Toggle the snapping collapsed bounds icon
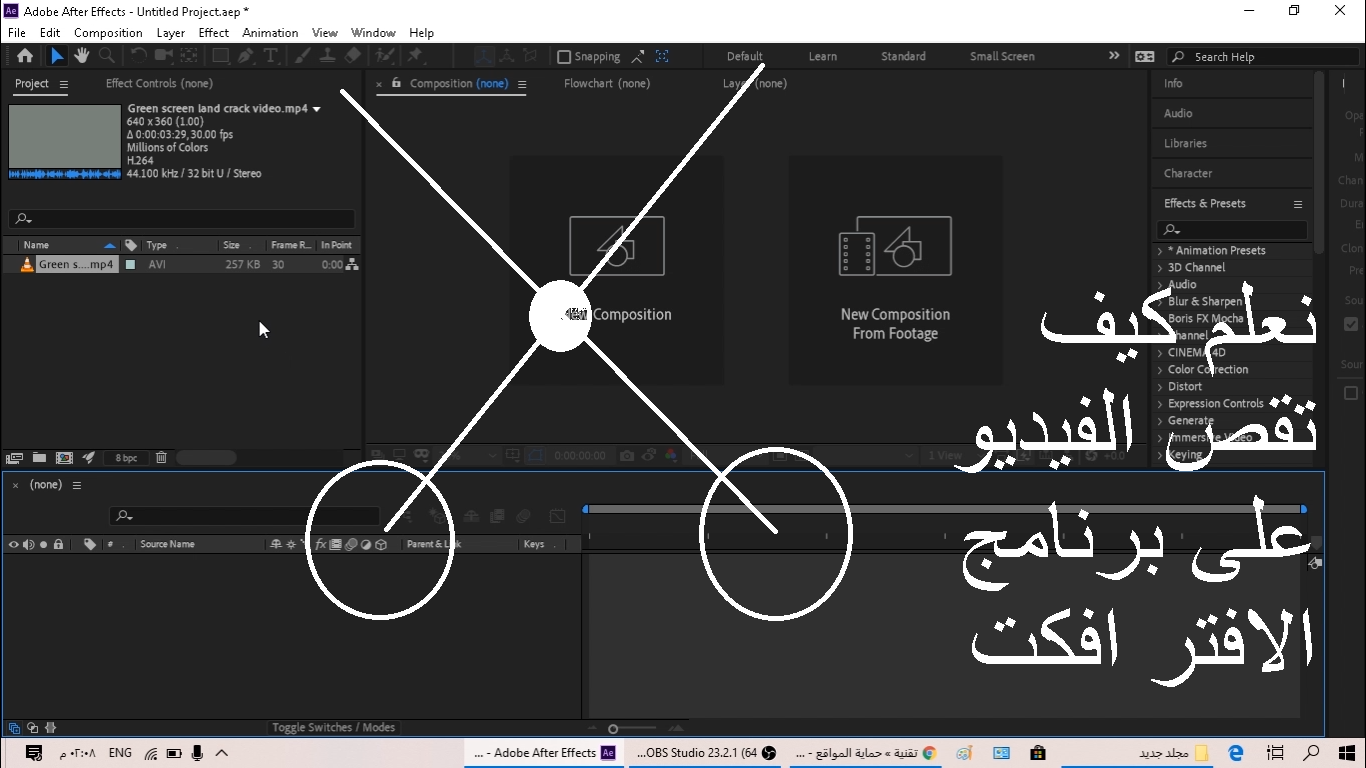Image resolution: width=1366 pixels, height=768 pixels. (x=662, y=57)
